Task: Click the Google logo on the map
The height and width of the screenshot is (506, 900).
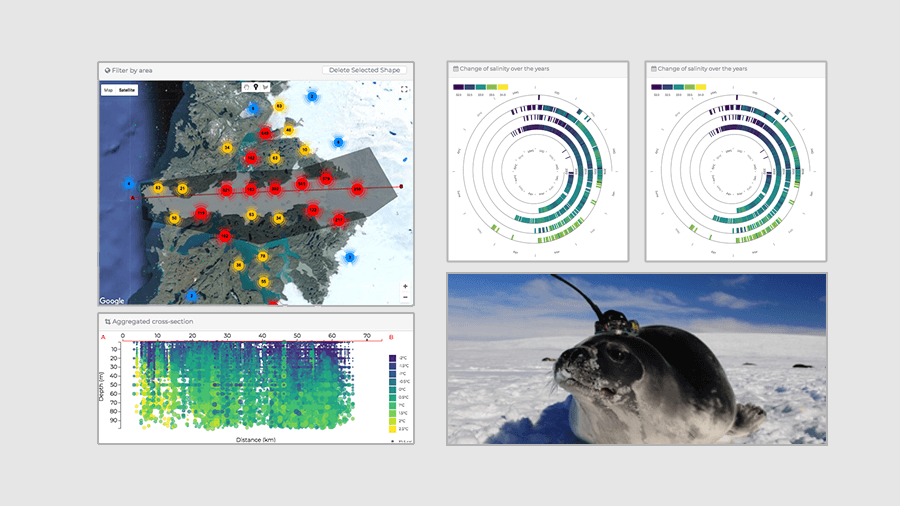Action: click(x=112, y=300)
